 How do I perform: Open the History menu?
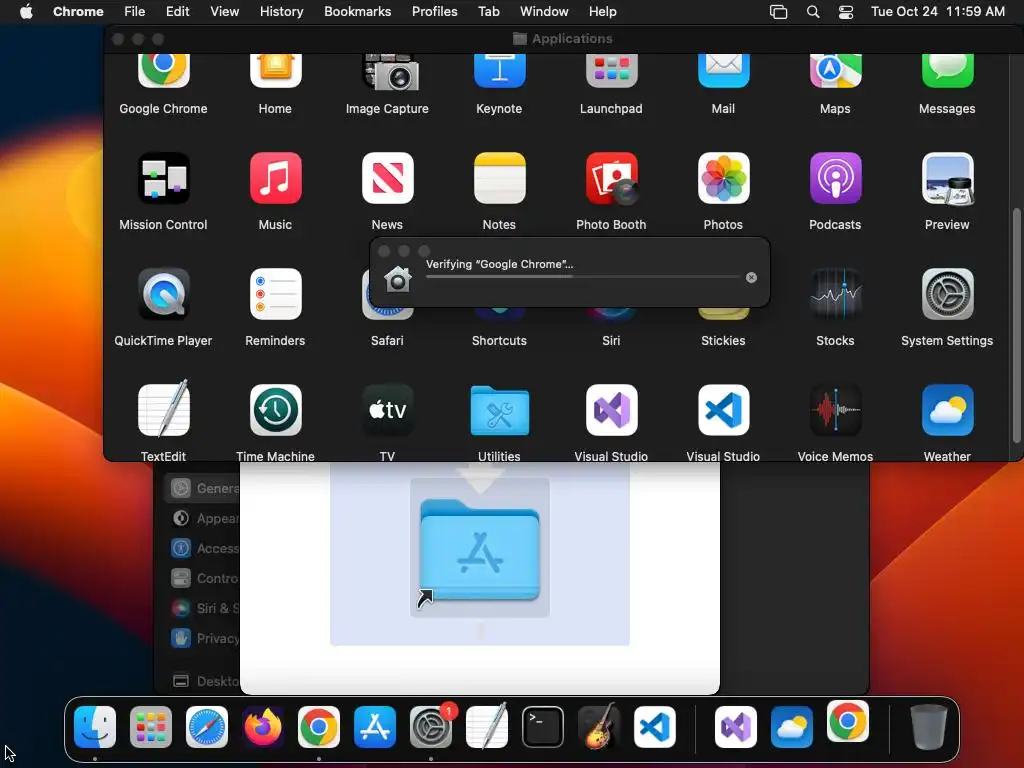pos(281,11)
